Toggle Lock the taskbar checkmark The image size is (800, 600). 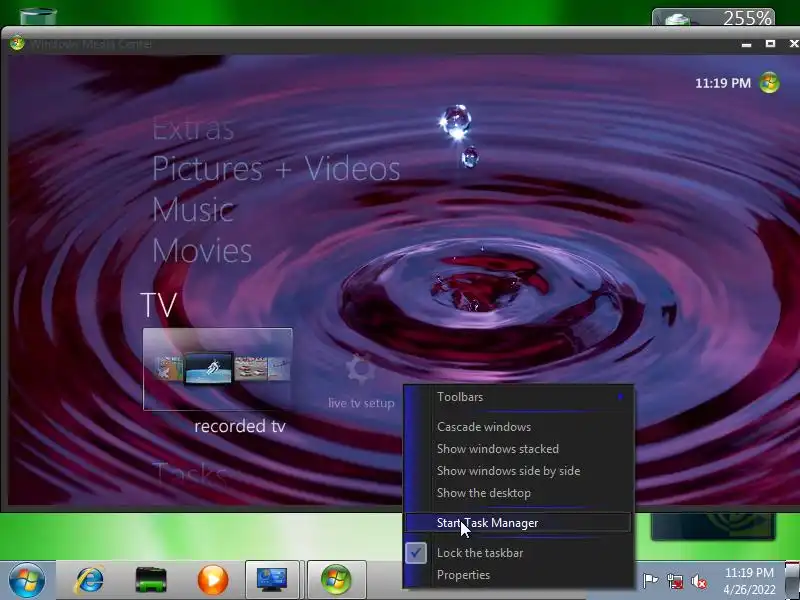(x=416, y=553)
